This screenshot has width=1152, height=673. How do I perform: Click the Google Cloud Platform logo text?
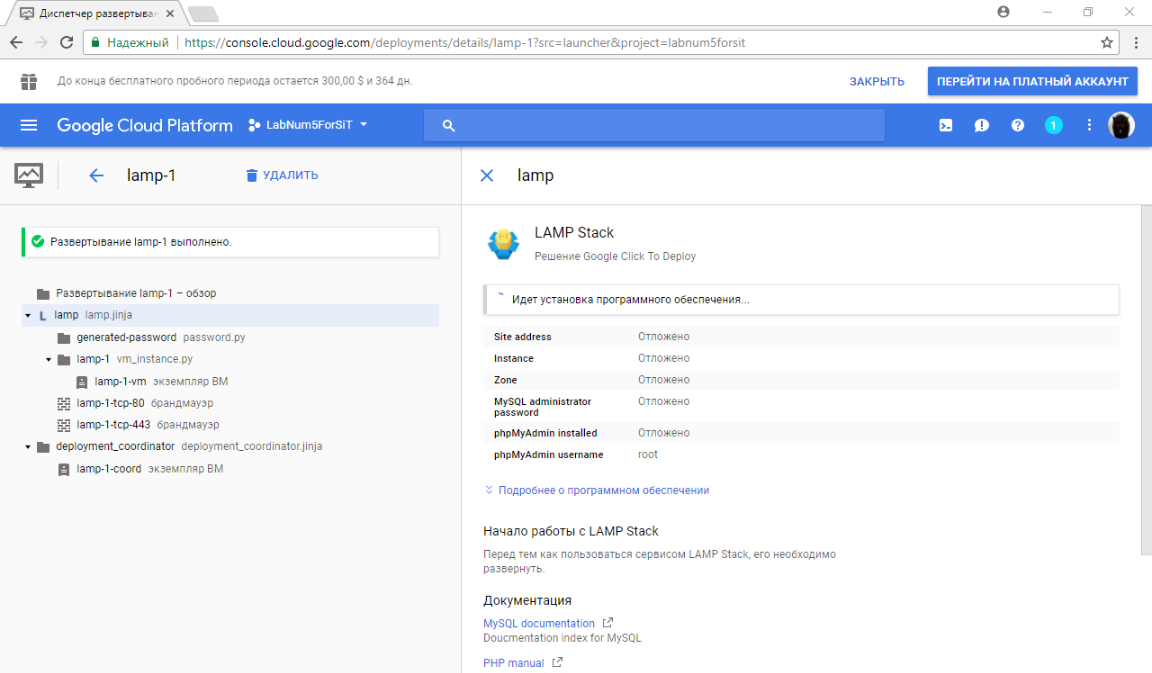[145, 126]
